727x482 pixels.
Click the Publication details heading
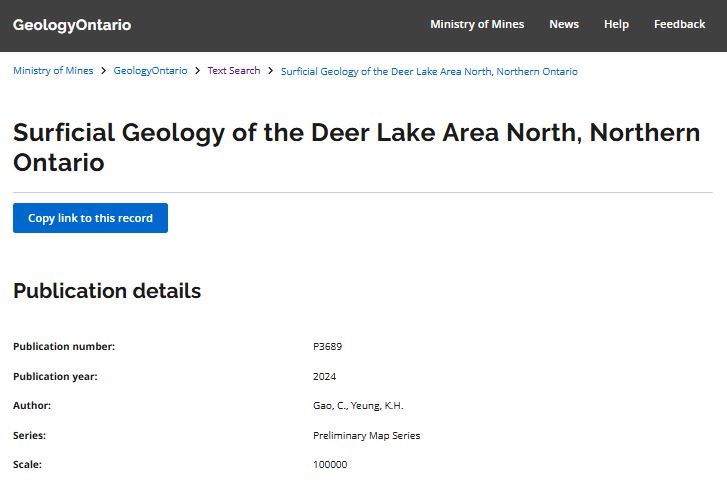[x=107, y=291]
